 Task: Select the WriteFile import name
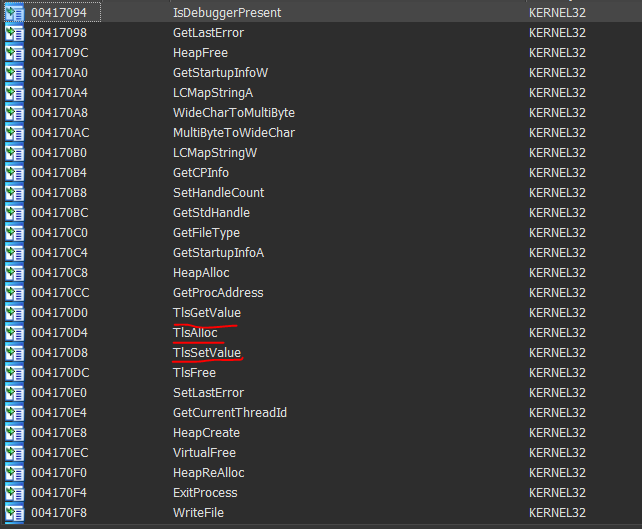[x=198, y=513]
